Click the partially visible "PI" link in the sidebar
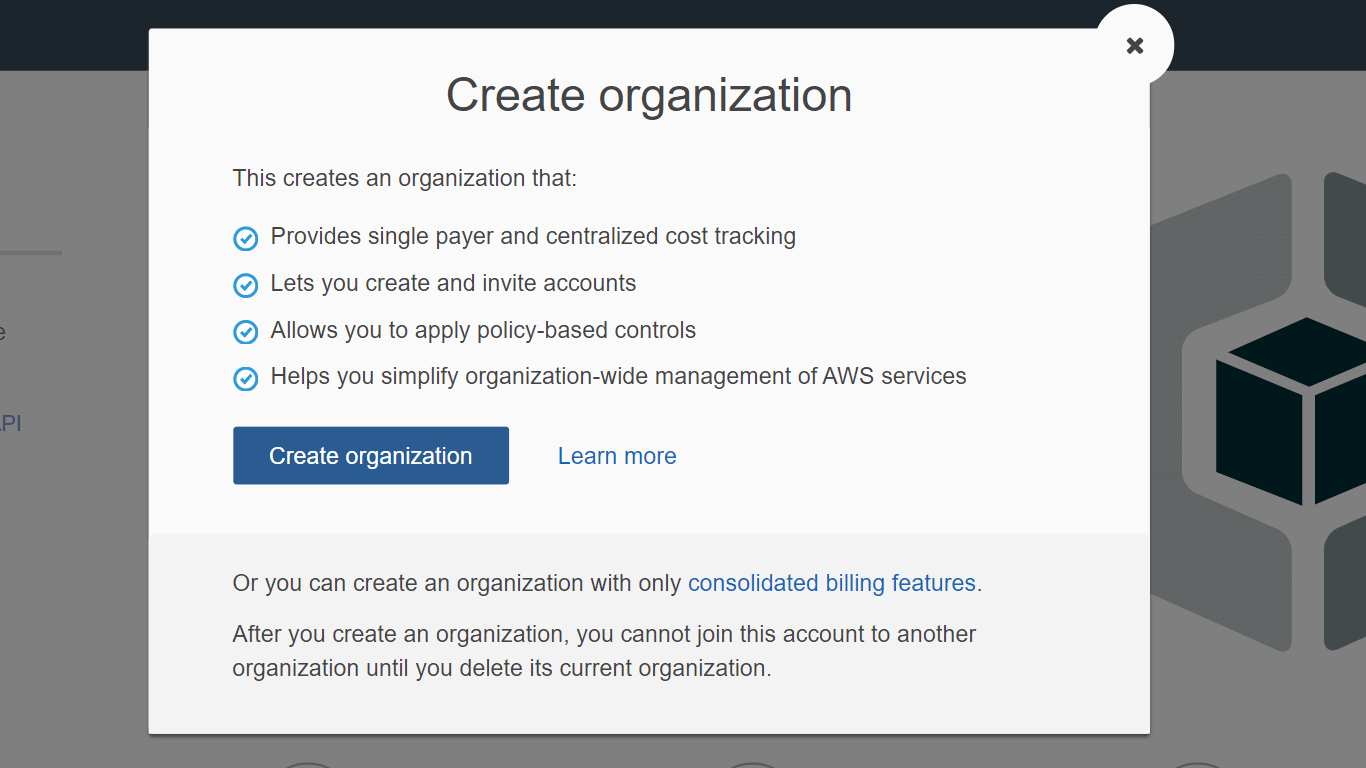 (8, 423)
